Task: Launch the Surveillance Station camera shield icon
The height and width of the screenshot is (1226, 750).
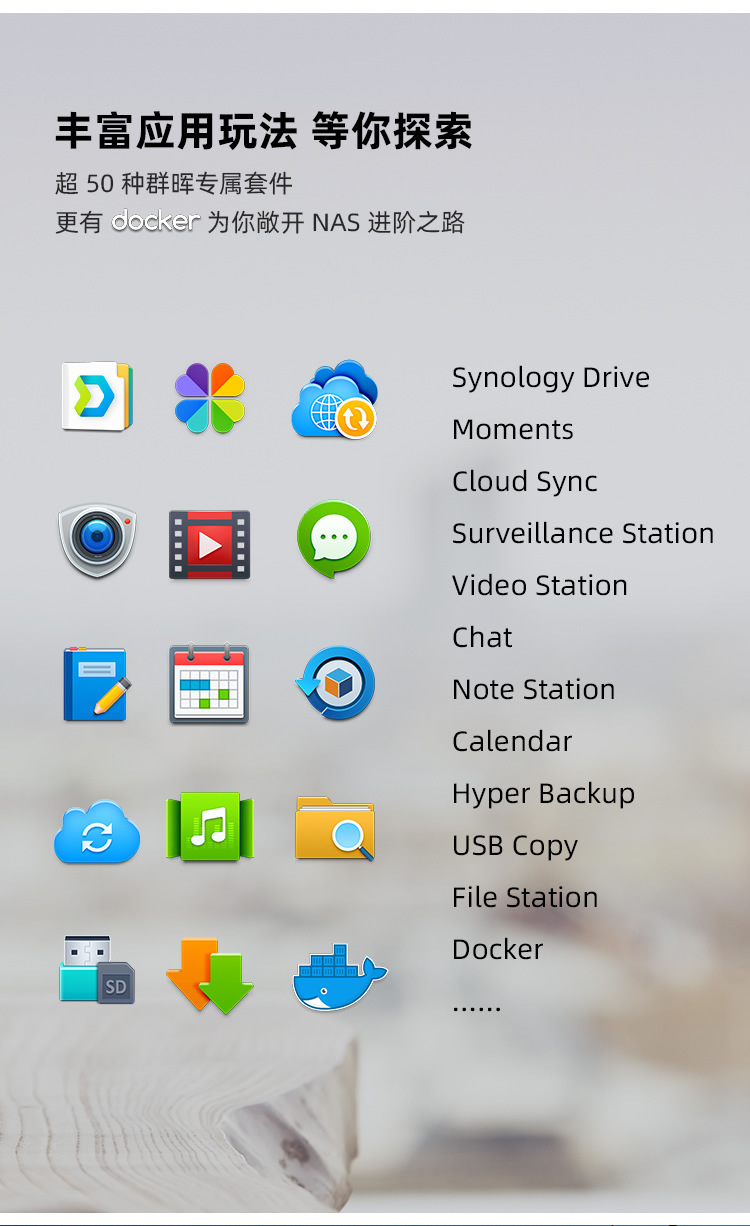Action: (x=97, y=541)
